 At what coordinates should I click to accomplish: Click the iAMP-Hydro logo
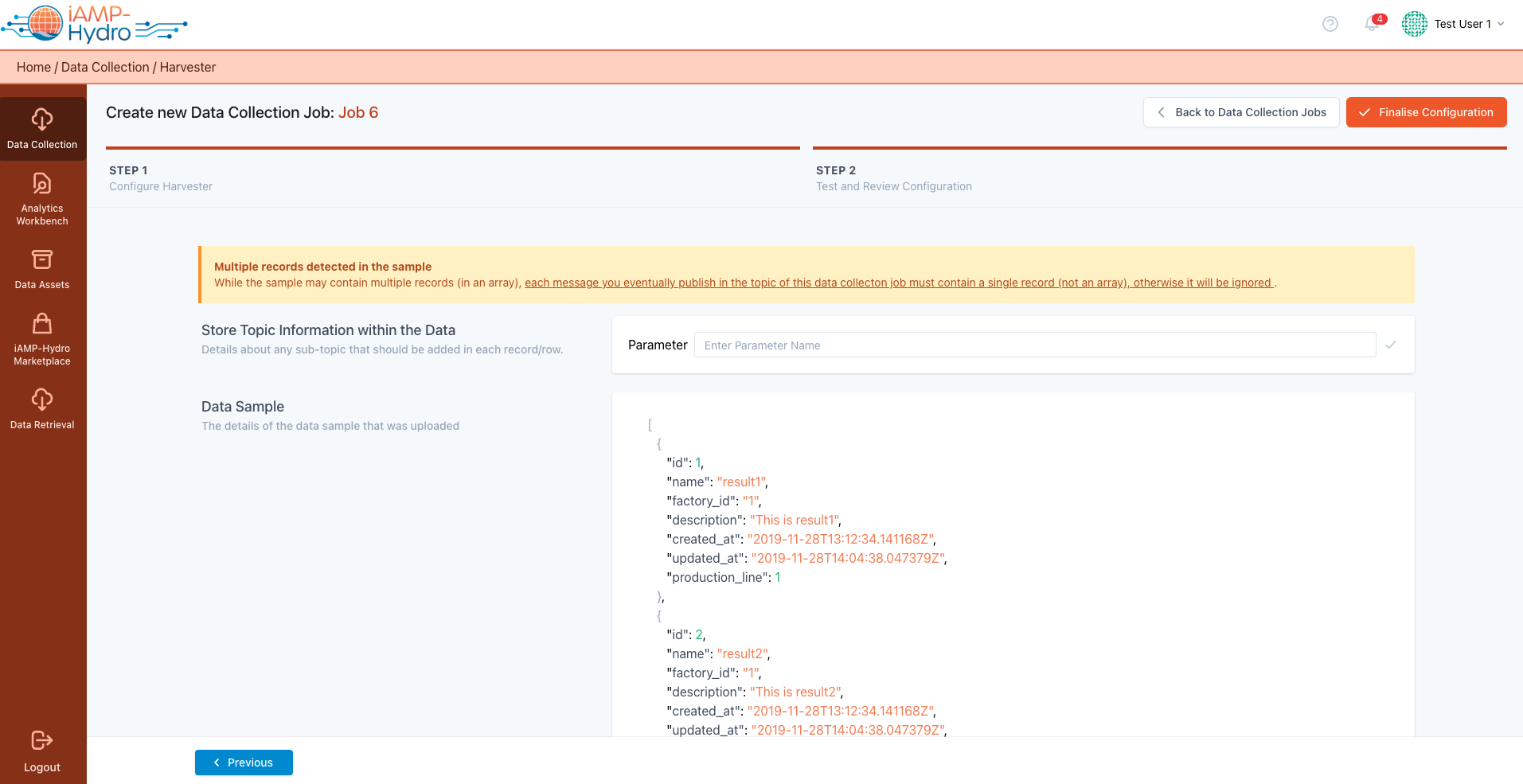coord(94,24)
